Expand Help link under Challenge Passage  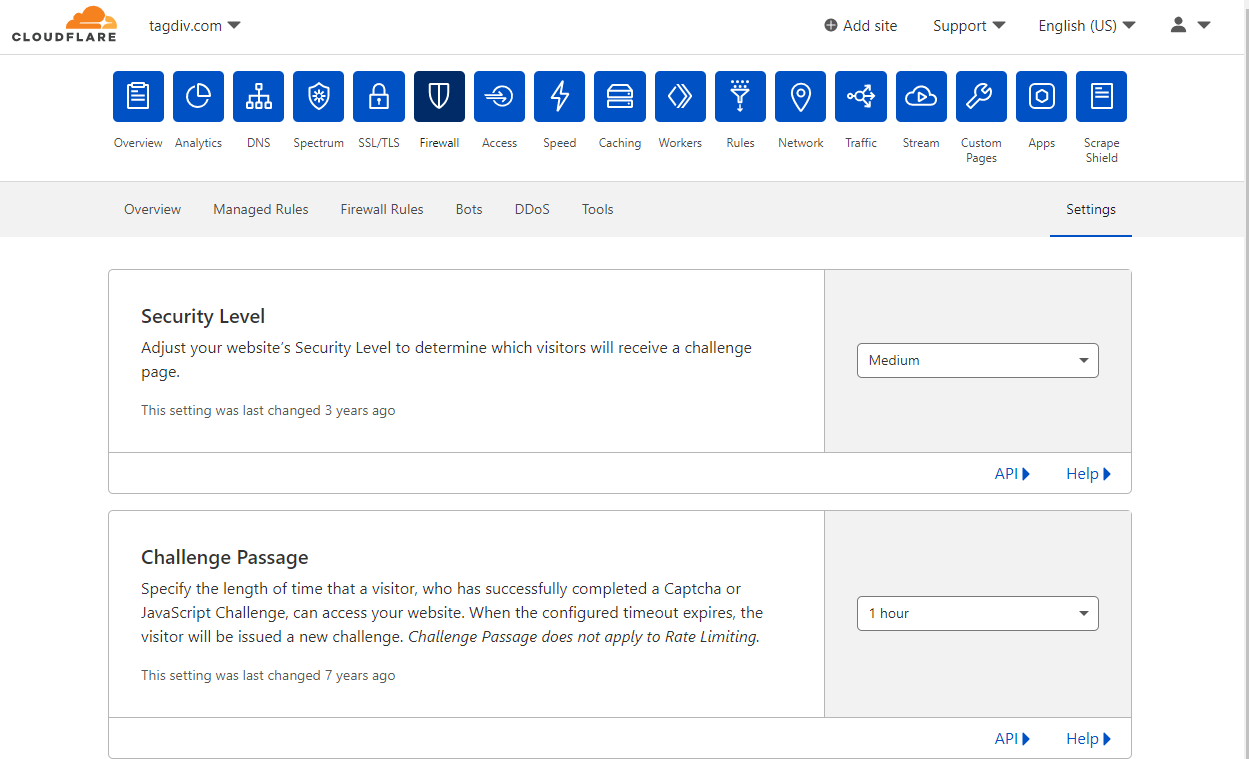click(x=1088, y=739)
